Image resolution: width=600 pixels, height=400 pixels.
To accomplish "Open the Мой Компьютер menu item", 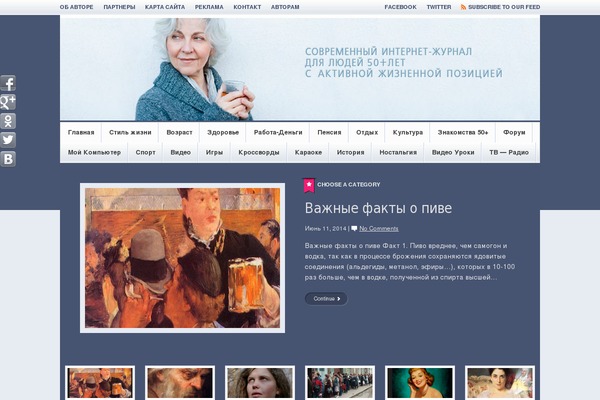I will [x=94, y=152].
